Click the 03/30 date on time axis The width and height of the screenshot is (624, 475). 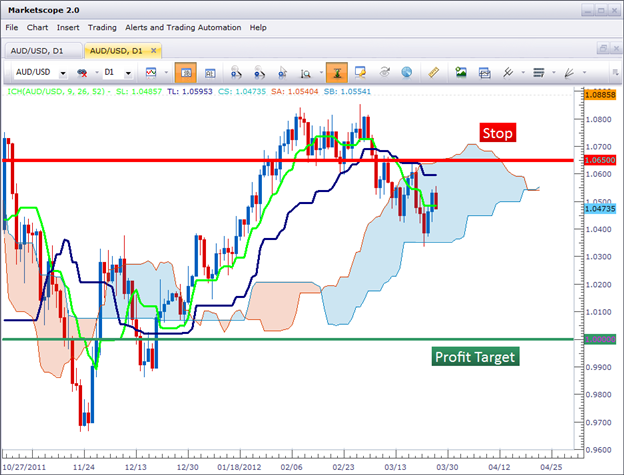[447, 467]
